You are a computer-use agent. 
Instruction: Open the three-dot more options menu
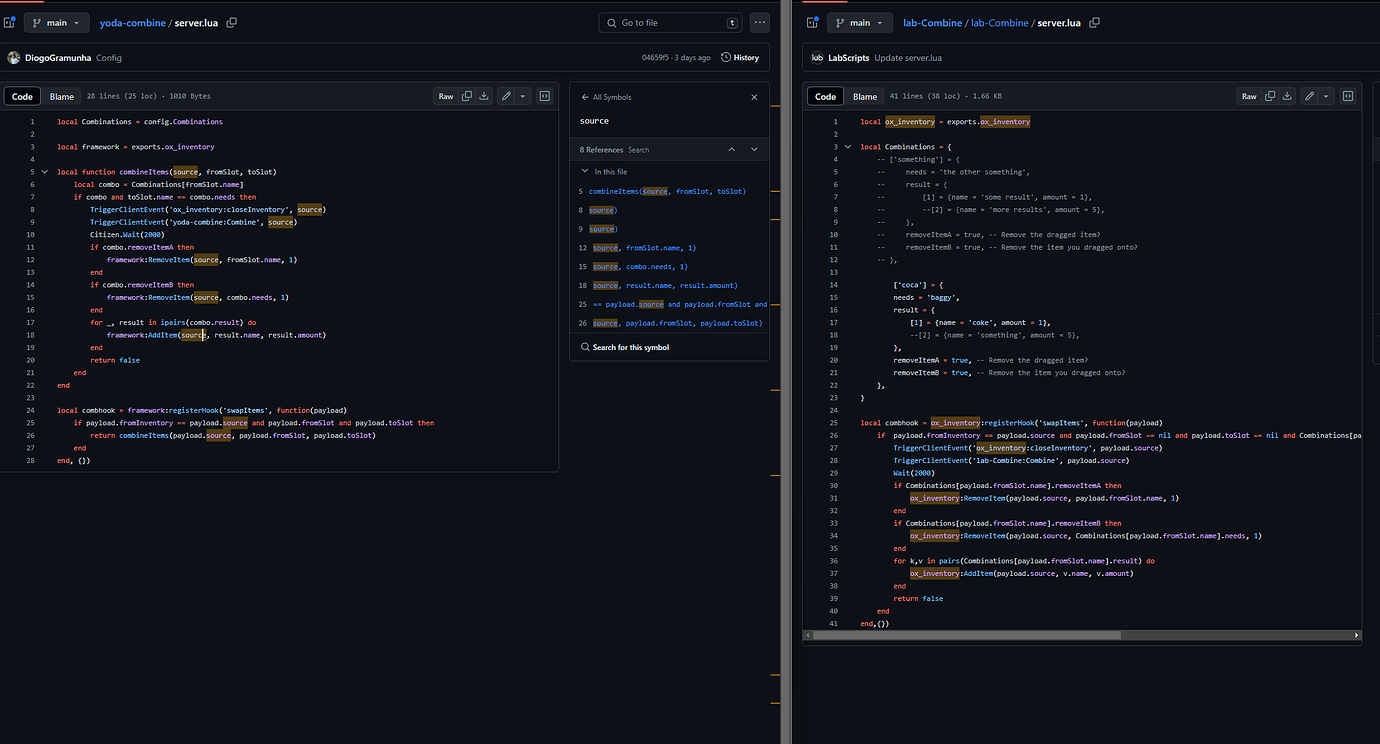(760, 22)
